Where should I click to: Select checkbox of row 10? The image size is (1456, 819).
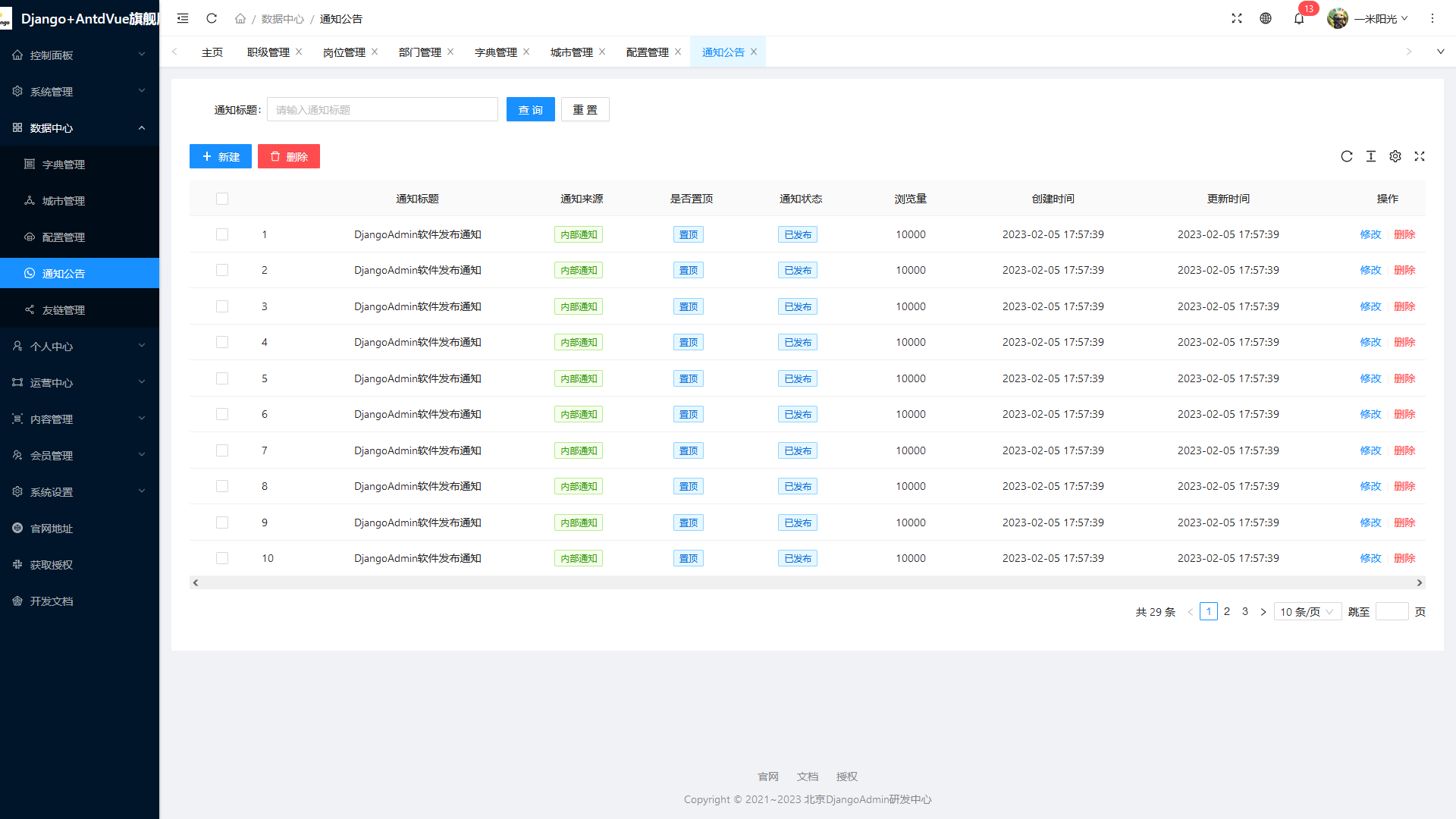pos(222,558)
